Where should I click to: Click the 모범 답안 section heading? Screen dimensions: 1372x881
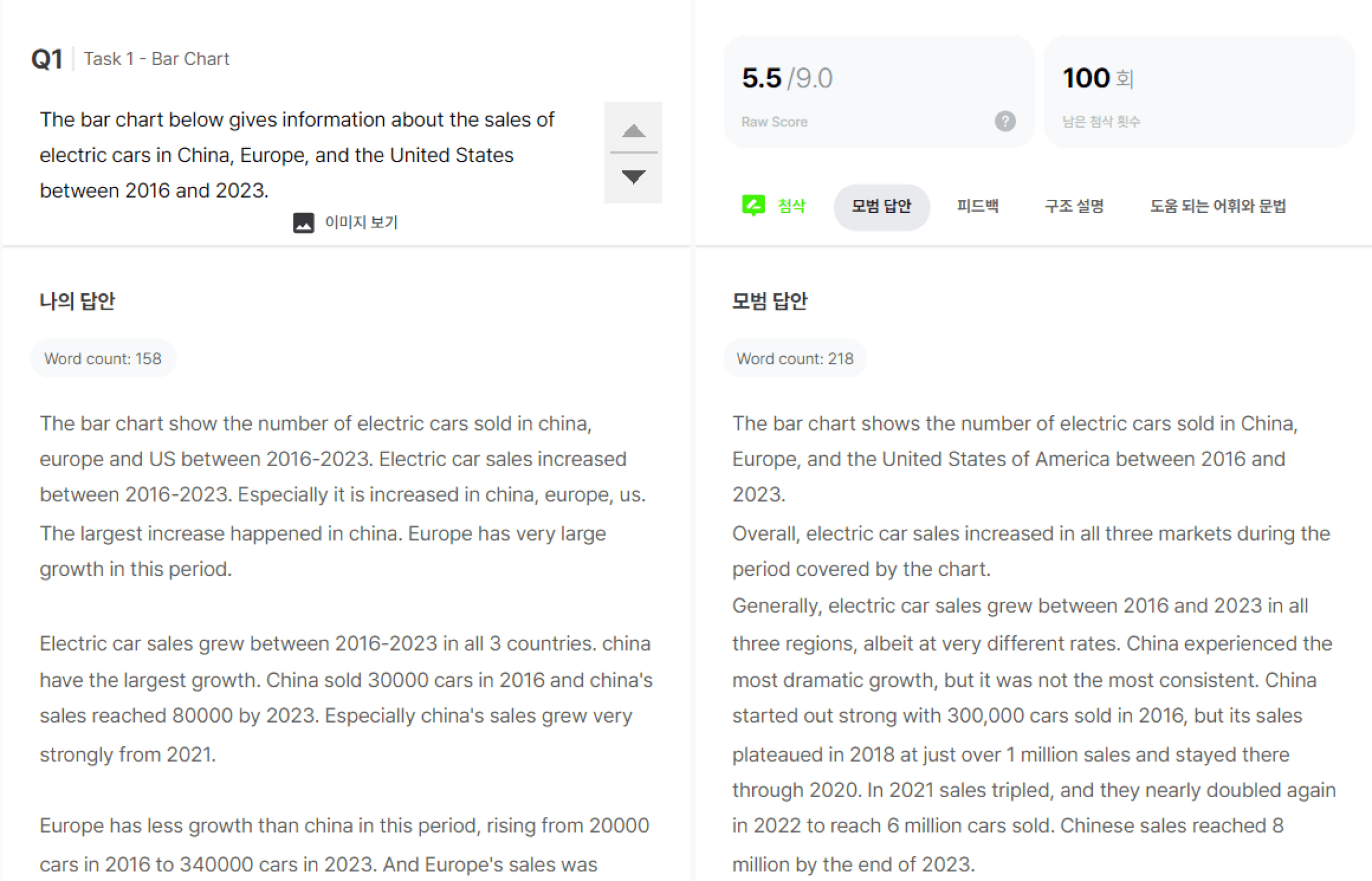[769, 301]
